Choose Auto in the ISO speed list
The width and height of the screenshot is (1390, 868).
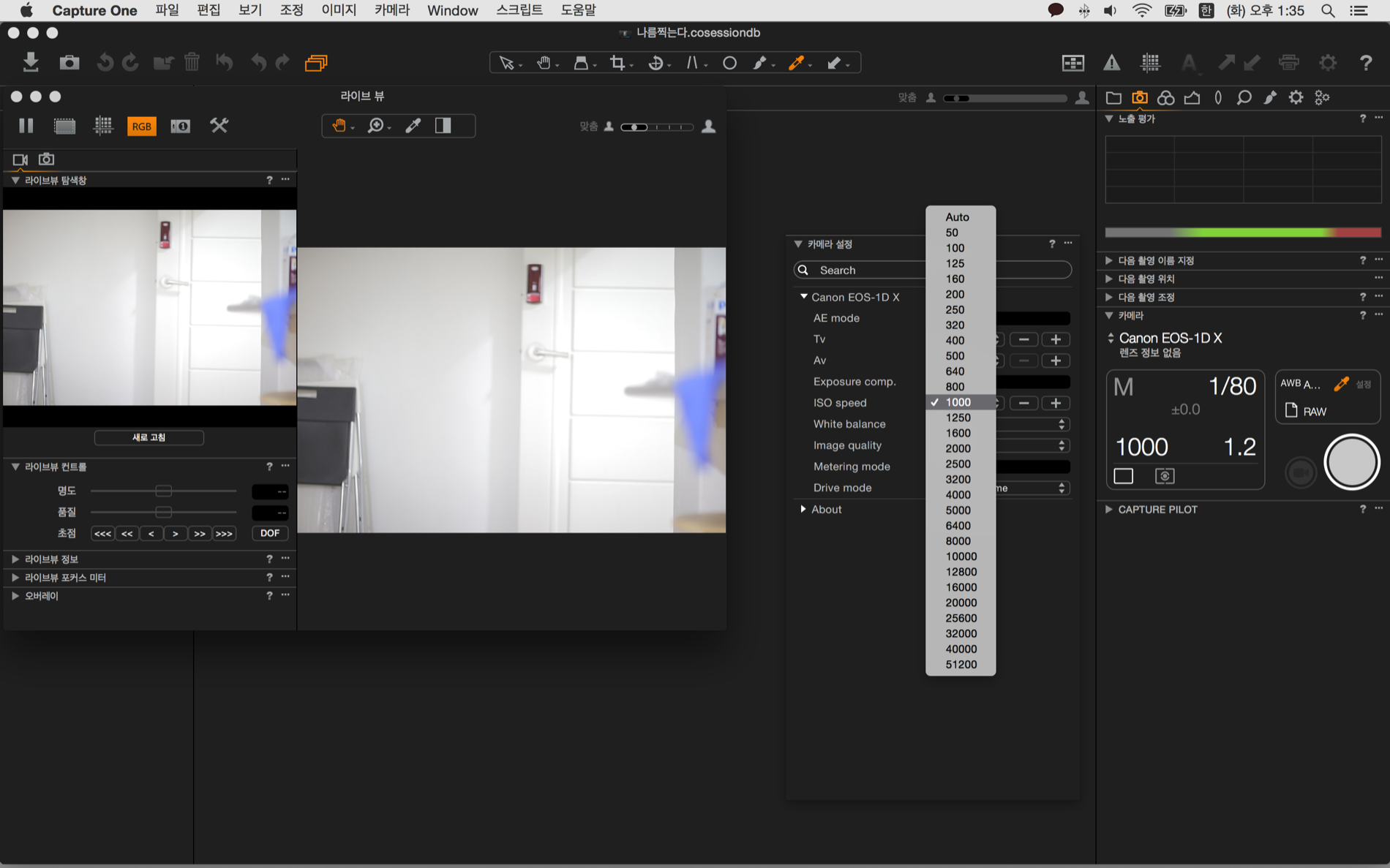(957, 217)
